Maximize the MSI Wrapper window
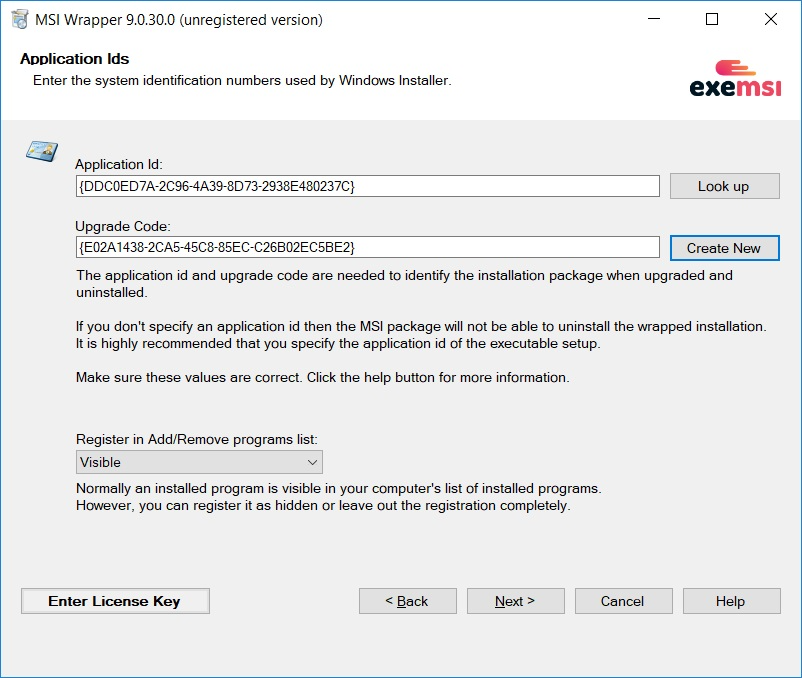This screenshot has height=678, width=802. [711, 19]
